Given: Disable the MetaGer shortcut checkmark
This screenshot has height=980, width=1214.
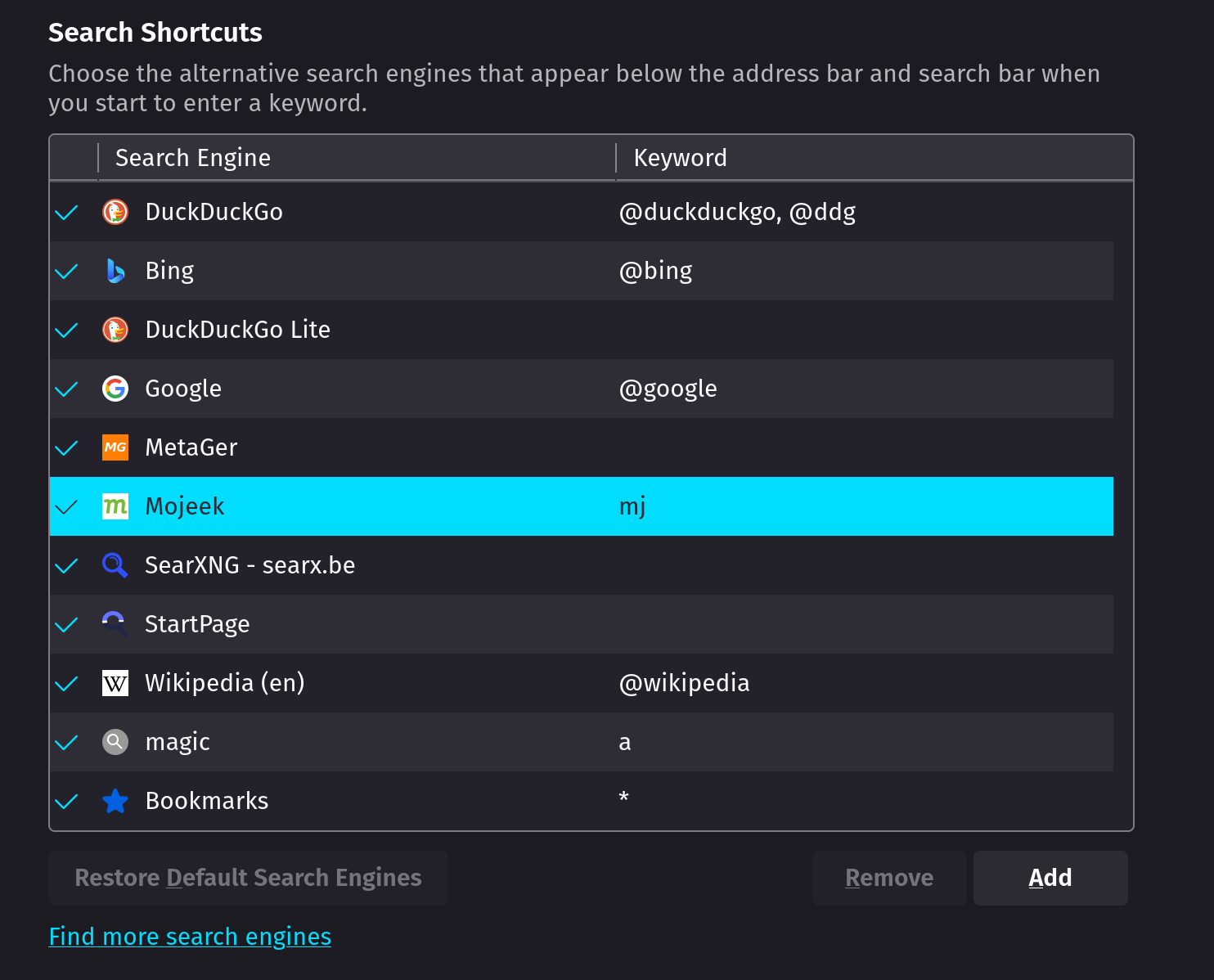Looking at the screenshot, I should point(66,448).
